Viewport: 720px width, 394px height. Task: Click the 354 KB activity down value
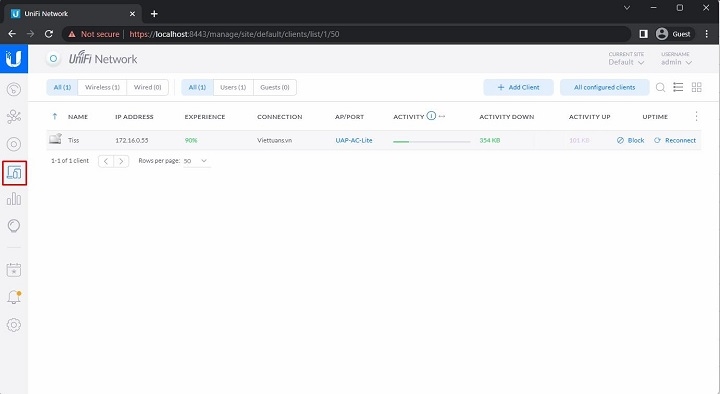[x=490, y=140]
